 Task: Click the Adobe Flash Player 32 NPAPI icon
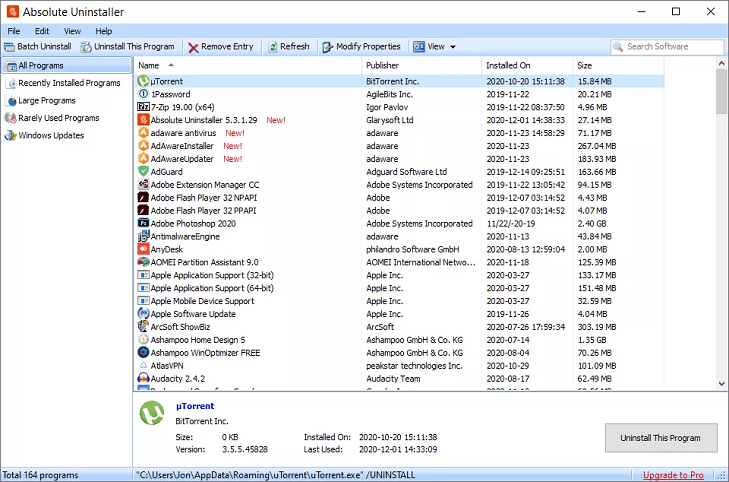pos(143,198)
